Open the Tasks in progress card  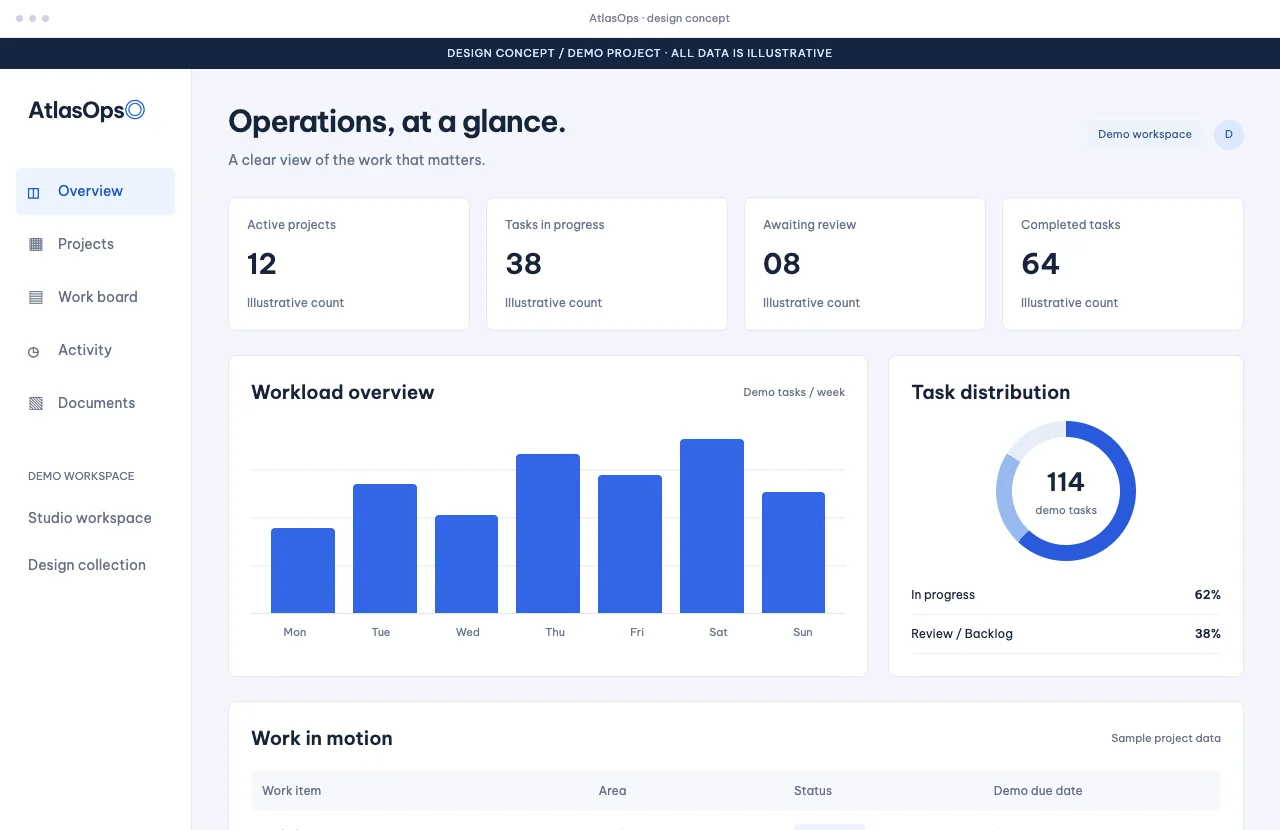(x=607, y=264)
